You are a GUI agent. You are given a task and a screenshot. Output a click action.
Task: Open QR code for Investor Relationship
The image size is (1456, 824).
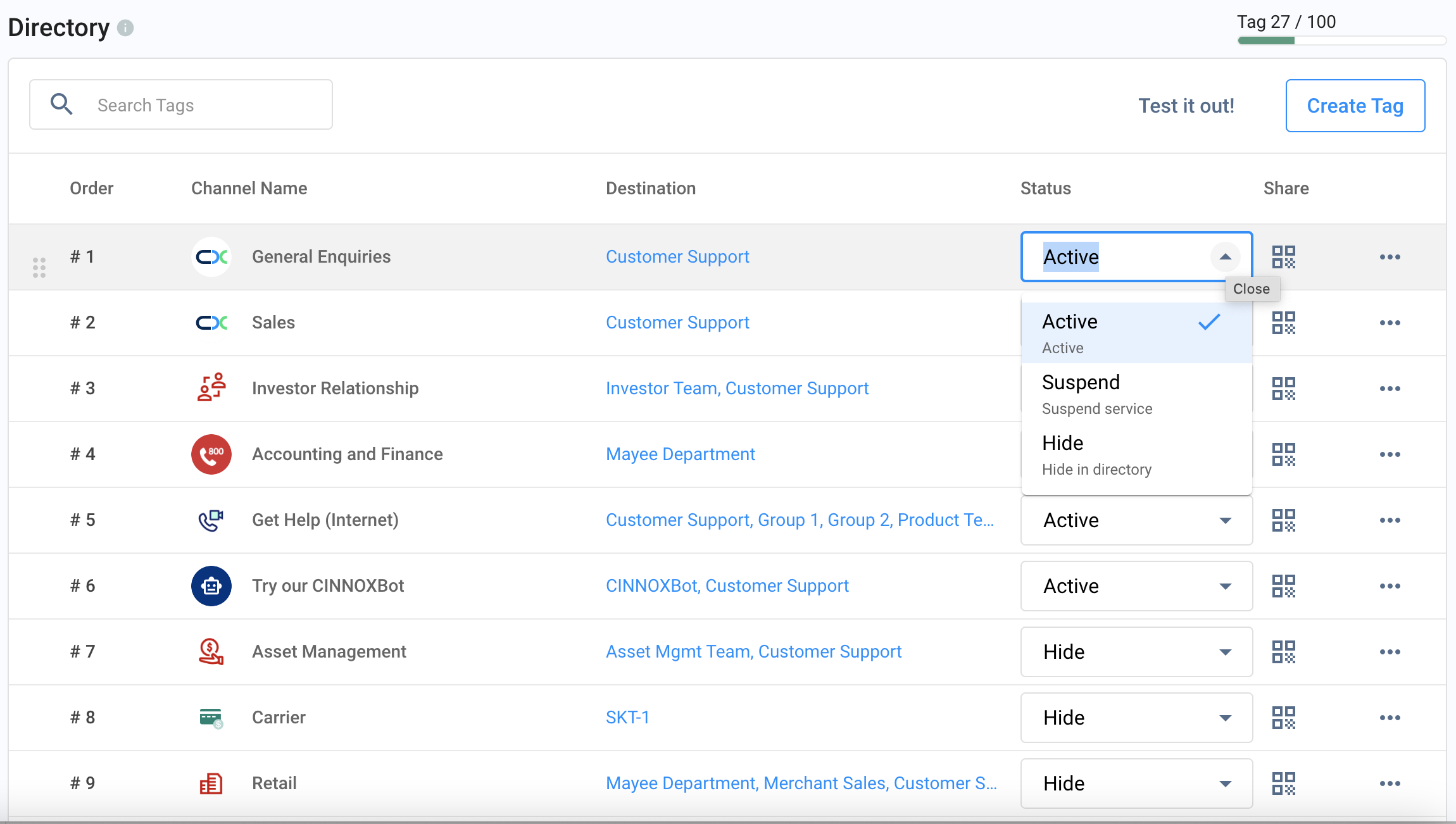tap(1284, 389)
